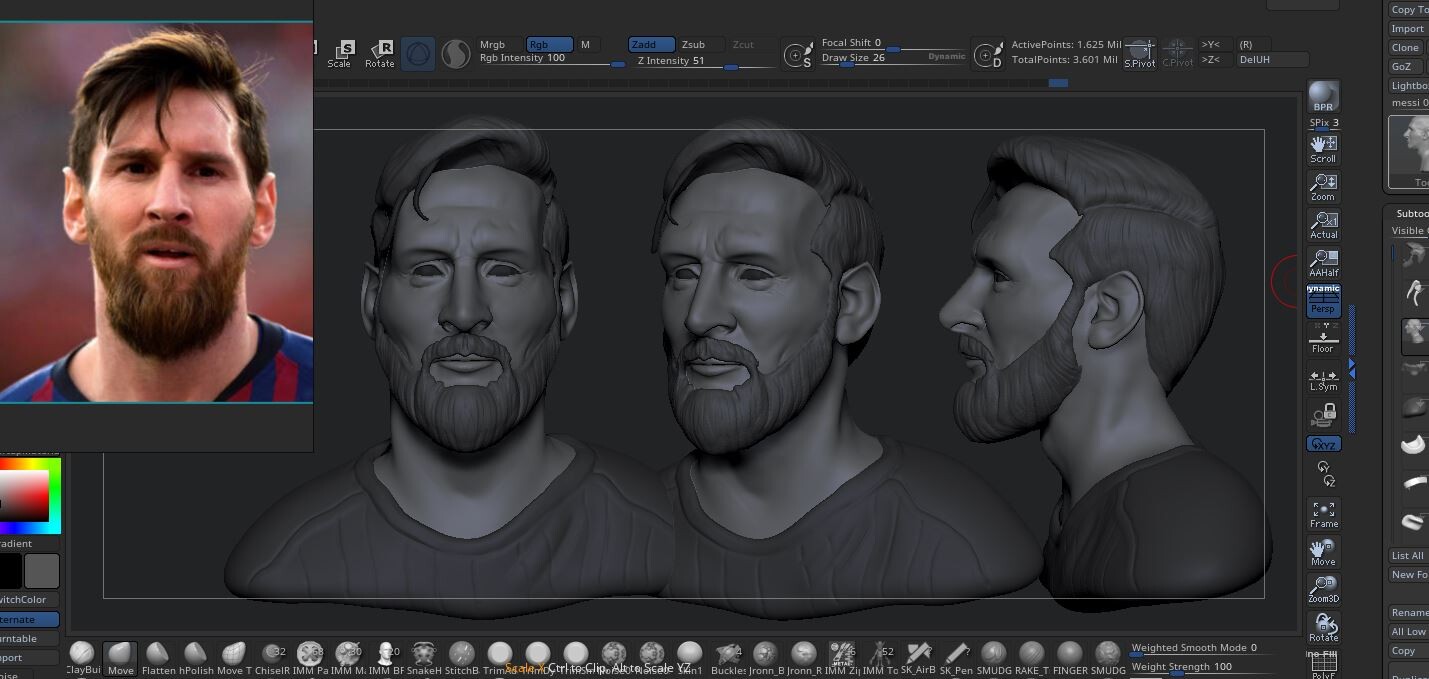Open the Lightbox browser

[x=1406, y=85]
